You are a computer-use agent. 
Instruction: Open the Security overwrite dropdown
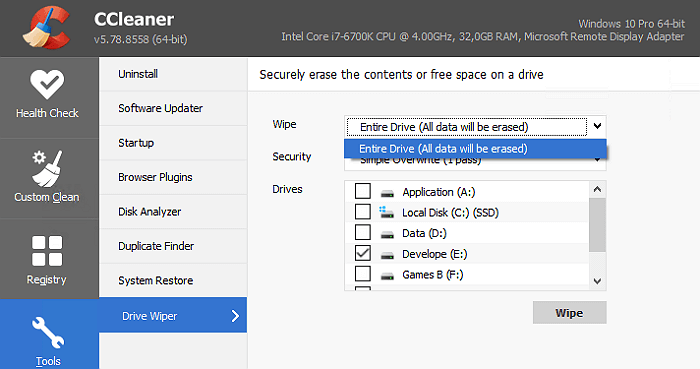(x=475, y=164)
